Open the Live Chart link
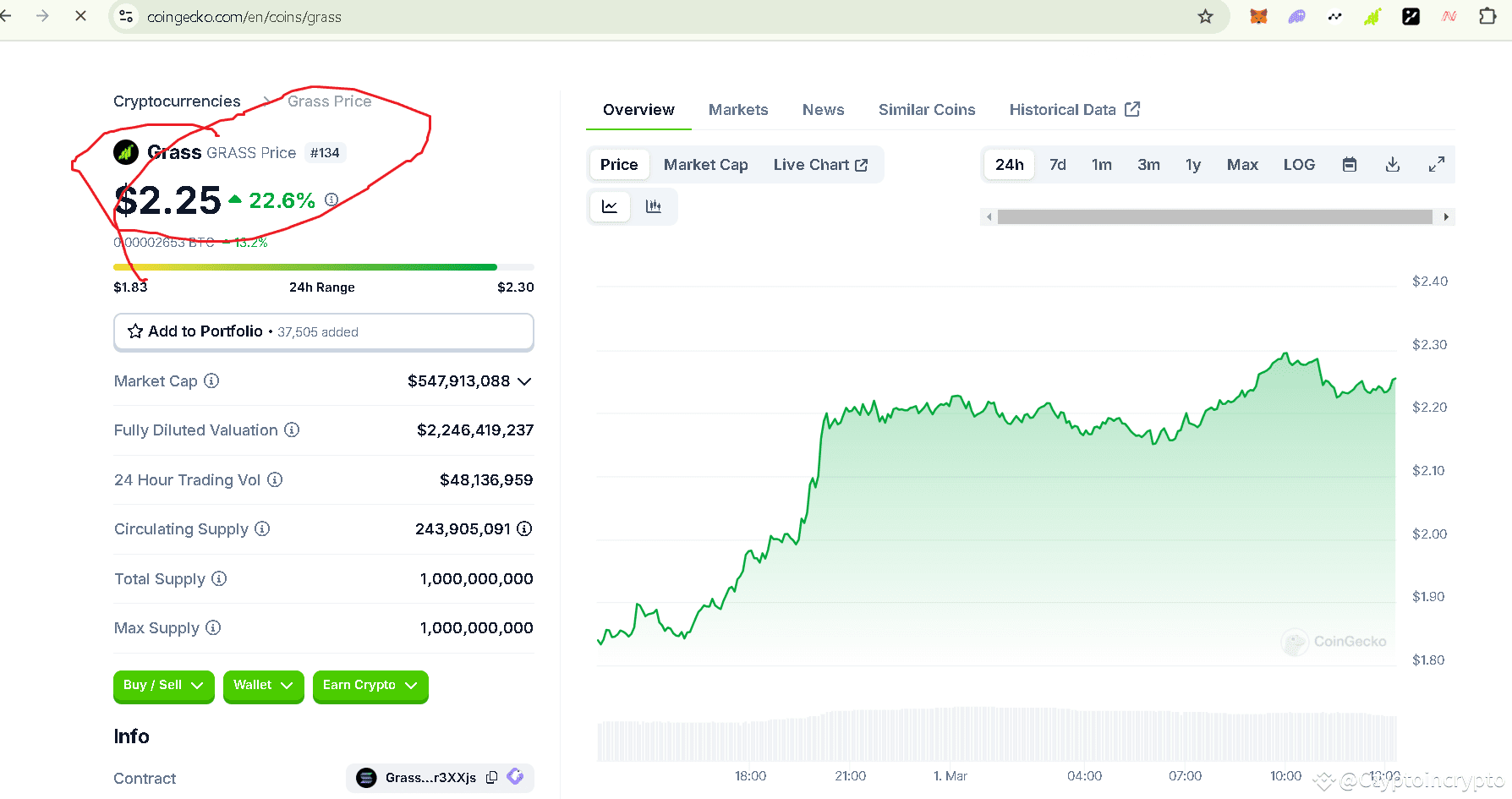This screenshot has width=1512, height=799. (820, 164)
